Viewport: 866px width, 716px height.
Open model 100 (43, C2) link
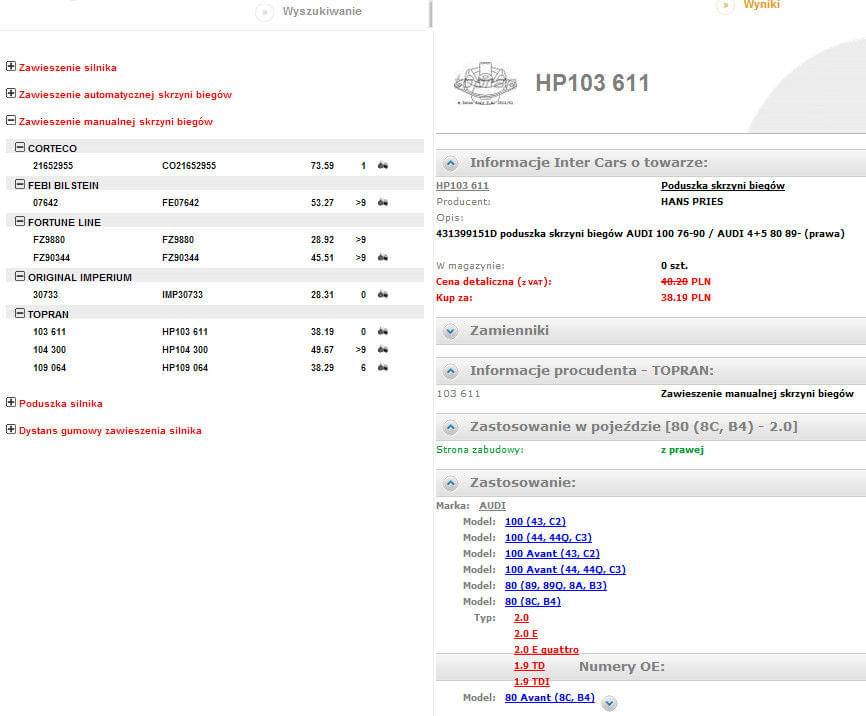pos(535,522)
